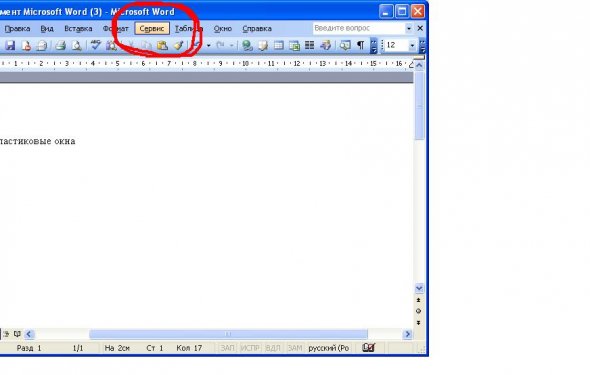
Task: Run the ABC spelling check icon
Action: [x=96, y=45]
